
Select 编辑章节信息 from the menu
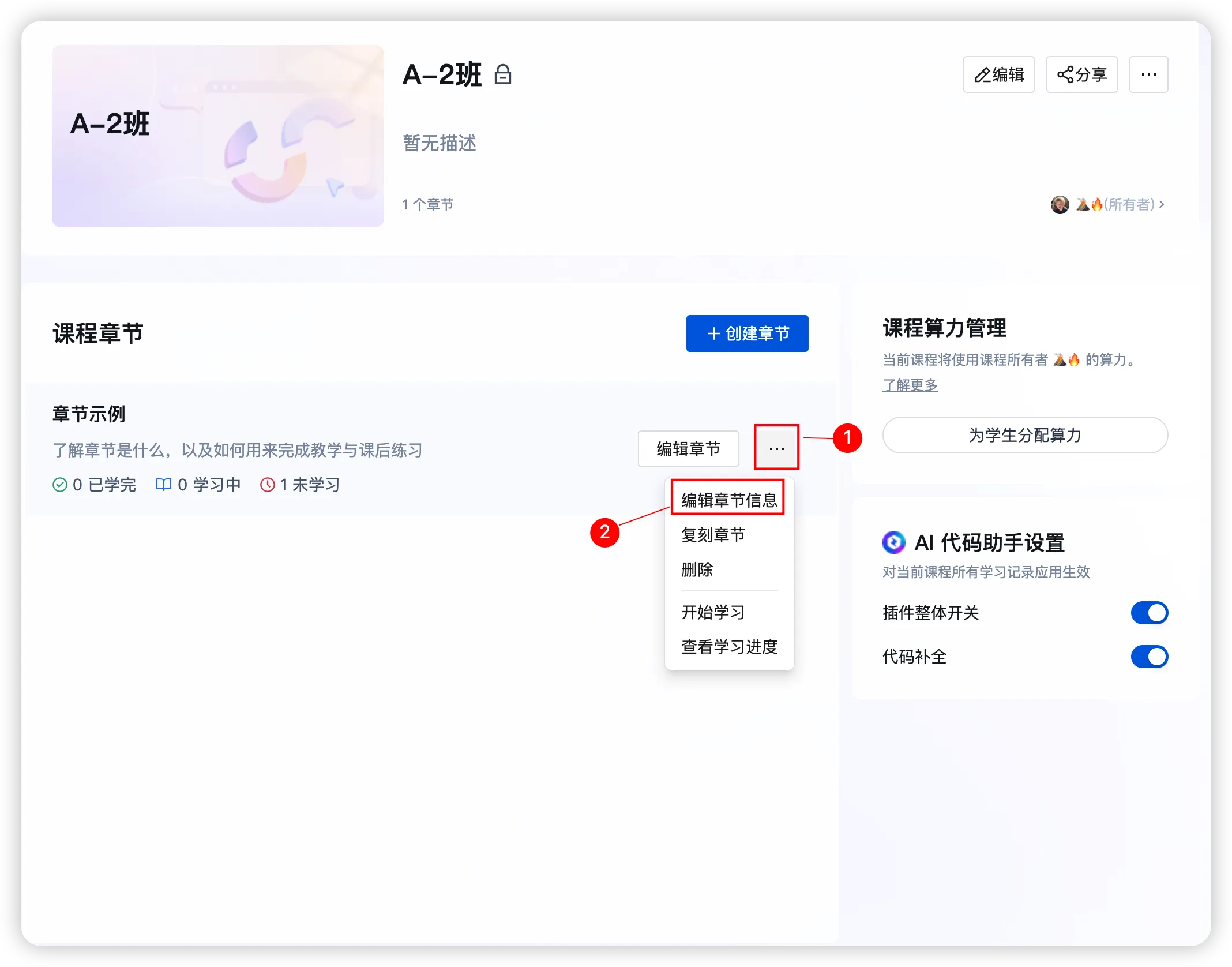[729, 500]
